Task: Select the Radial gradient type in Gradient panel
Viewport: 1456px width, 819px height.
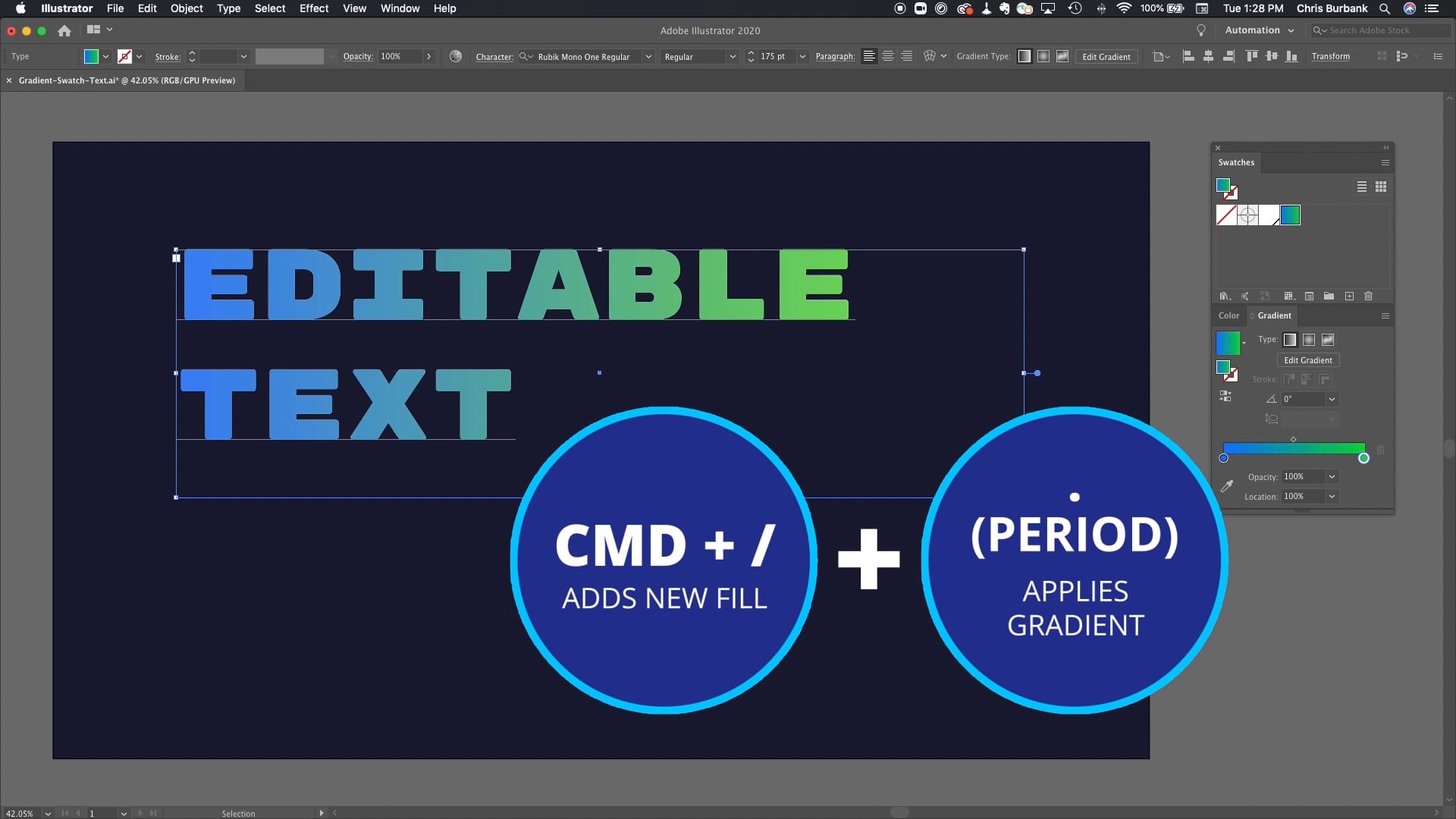Action: 1309,340
